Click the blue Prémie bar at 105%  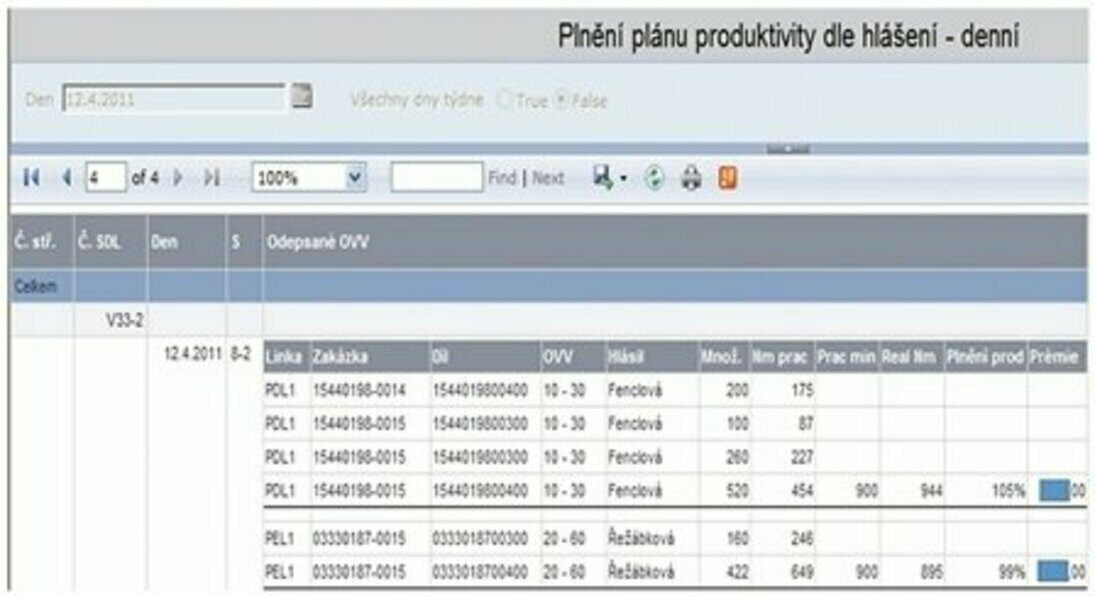click(1054, 490)
